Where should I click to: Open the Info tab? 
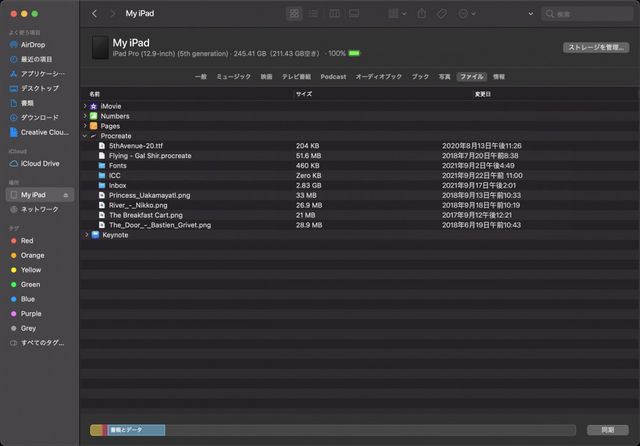[x=498, y=77]
